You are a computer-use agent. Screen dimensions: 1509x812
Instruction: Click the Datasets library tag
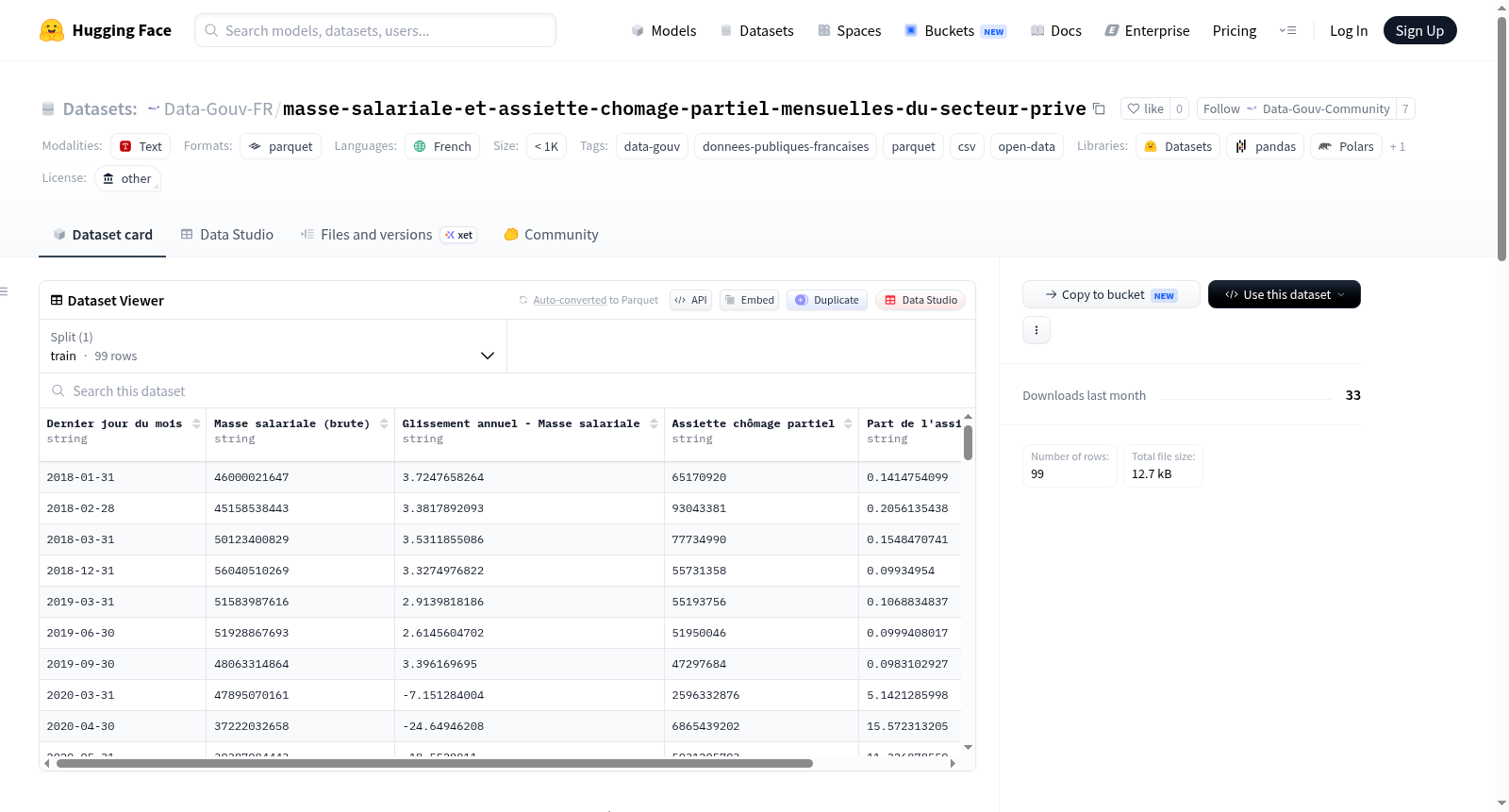pos(1178,146)
